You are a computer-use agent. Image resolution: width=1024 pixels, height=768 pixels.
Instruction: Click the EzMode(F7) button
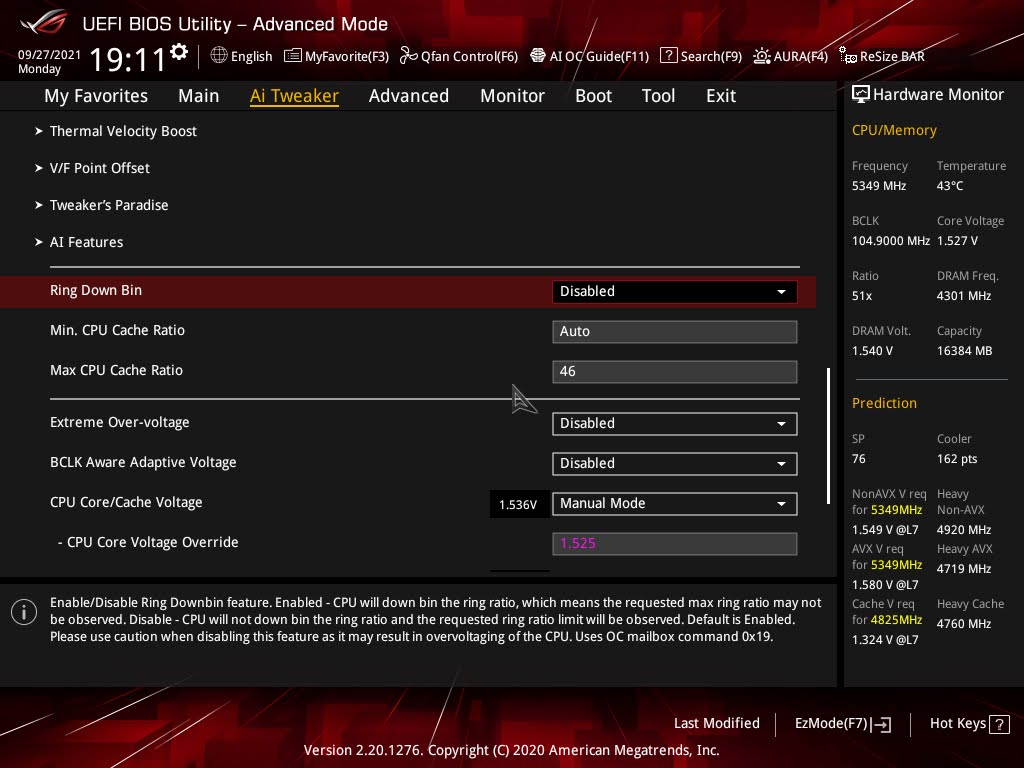point(842,723)
